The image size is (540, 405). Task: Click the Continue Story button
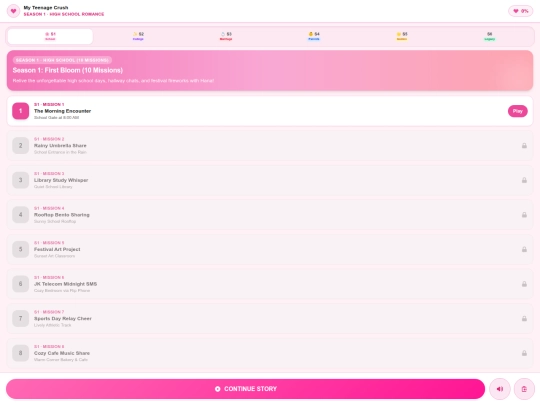[x=245, y=389]
